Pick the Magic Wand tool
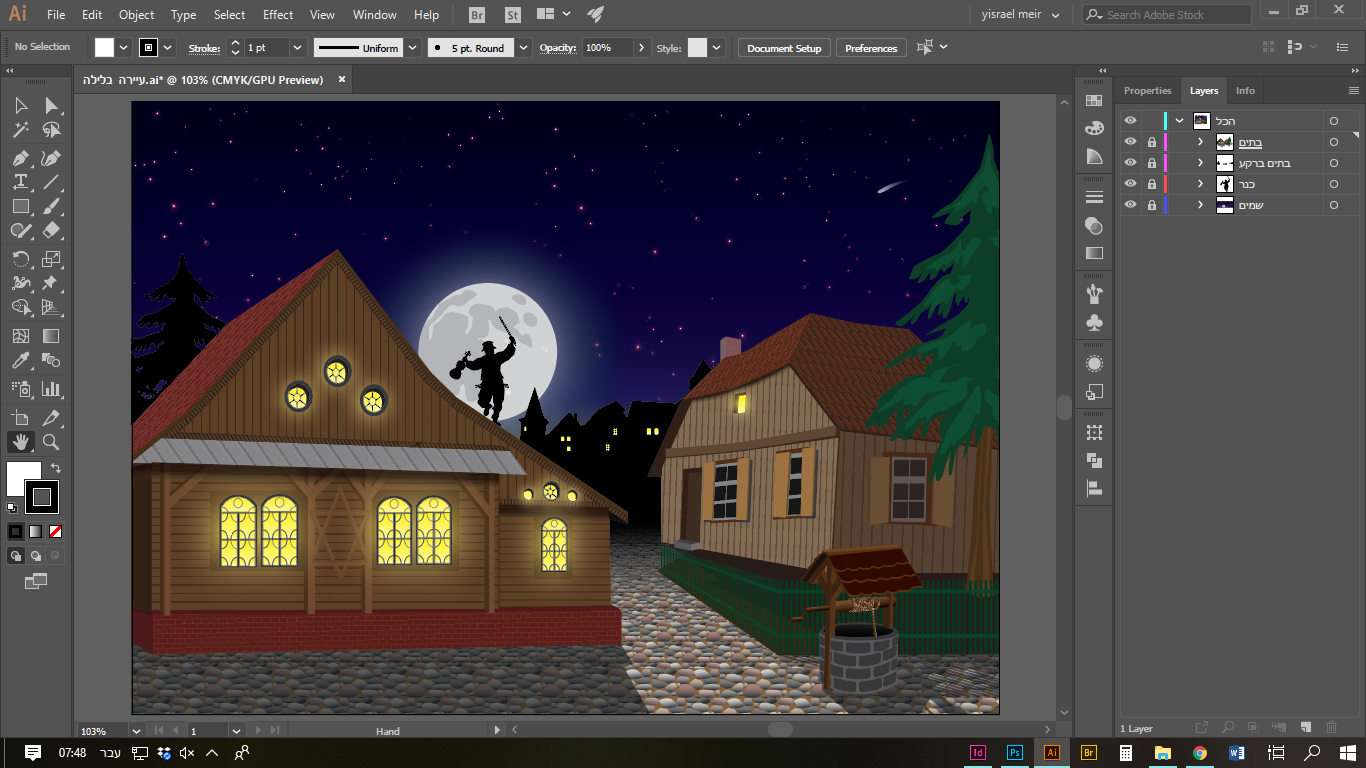1366x768 pixels. pyautogui.click(x=20, y=130)
